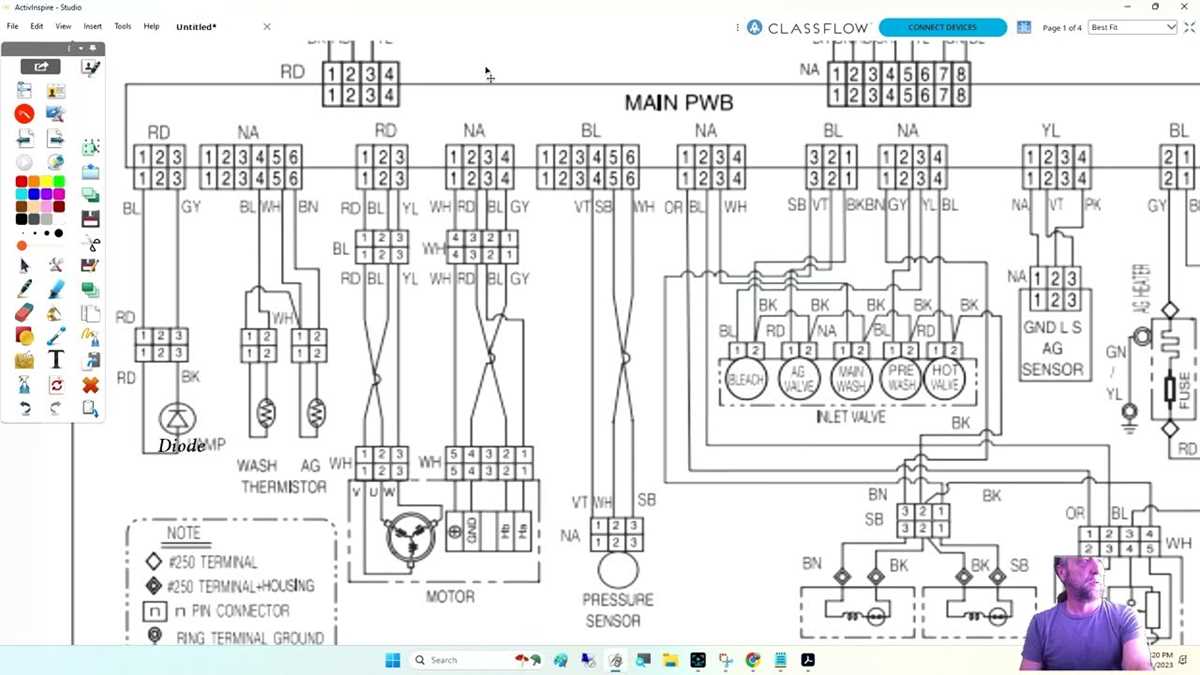Open the Tools menu
This screenshot has height=675, width=1200.
pos(123,27)
